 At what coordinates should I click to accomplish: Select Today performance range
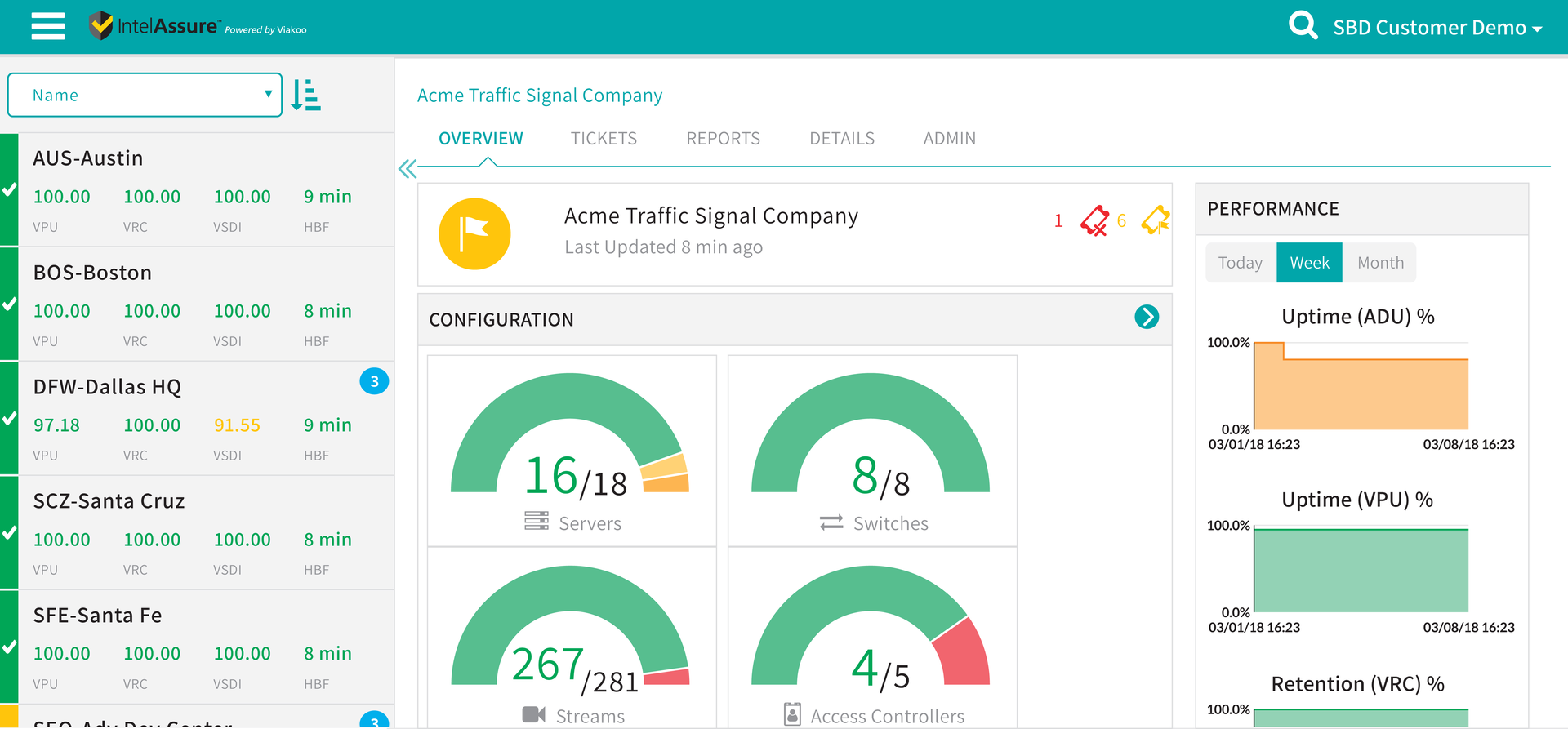tap(1241, 263)
